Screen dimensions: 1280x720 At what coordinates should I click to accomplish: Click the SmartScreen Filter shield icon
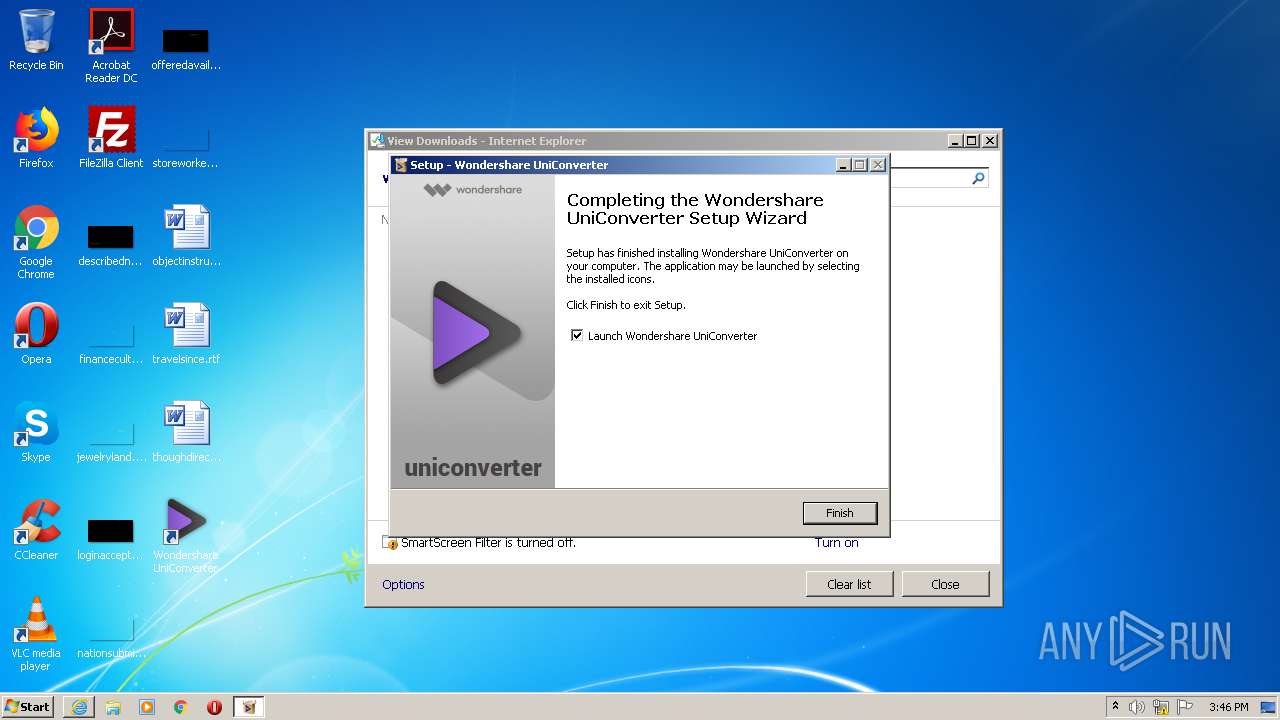click(x=392, y=543)
